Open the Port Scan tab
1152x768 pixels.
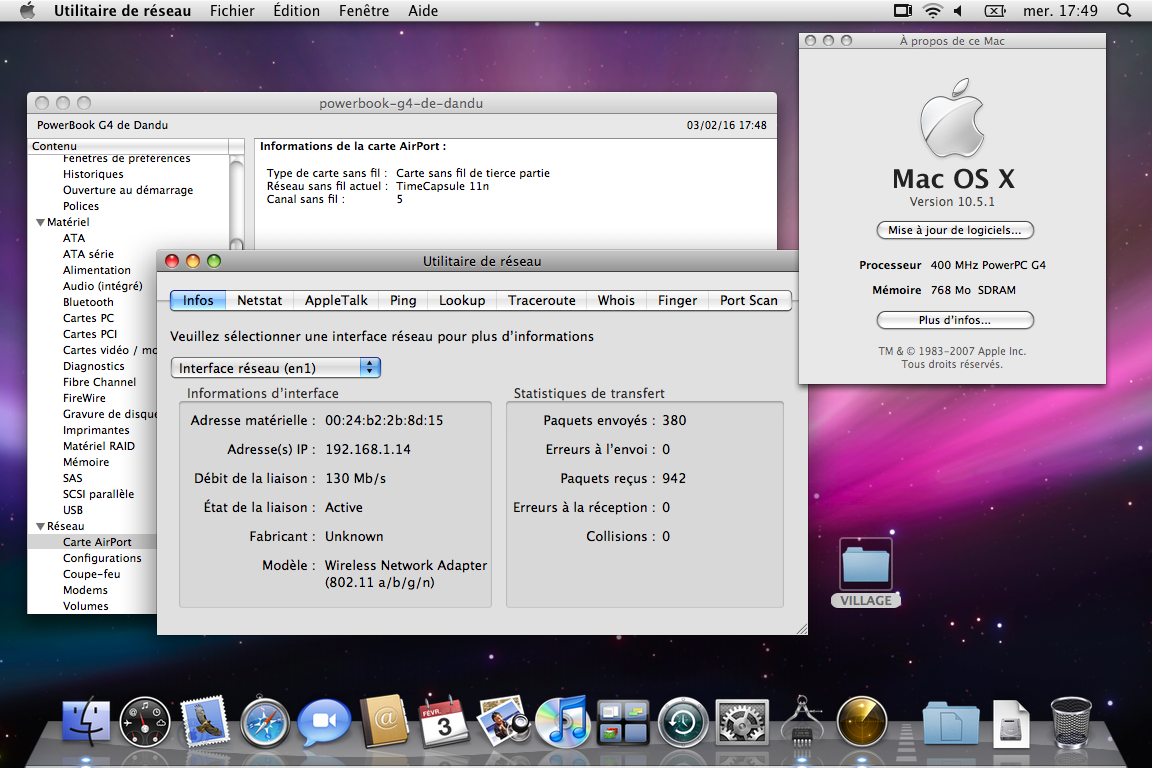(749, 301)
